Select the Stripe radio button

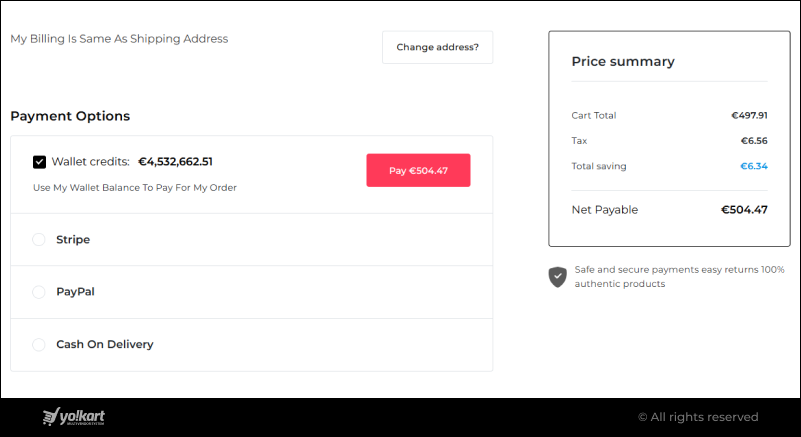tap(39, 240)
